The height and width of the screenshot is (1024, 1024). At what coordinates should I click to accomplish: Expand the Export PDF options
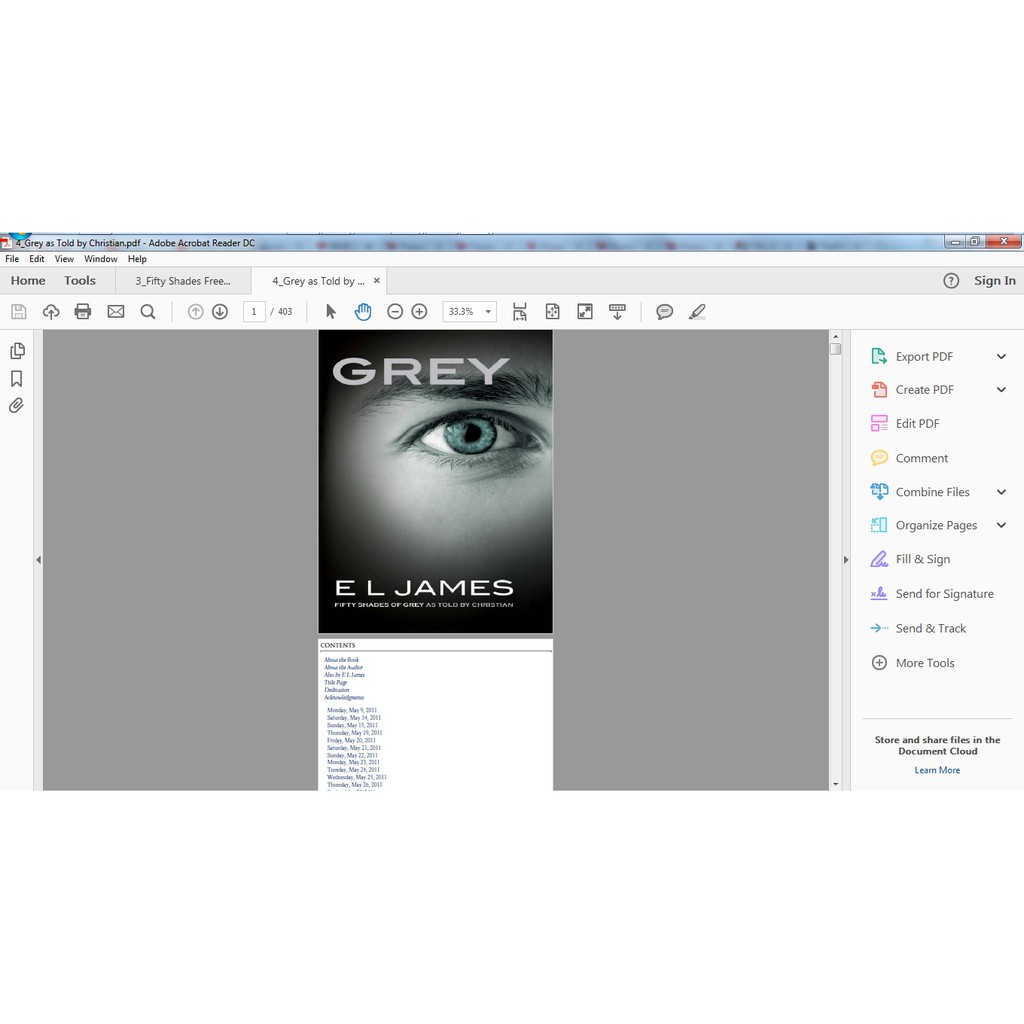point(1001,357)
